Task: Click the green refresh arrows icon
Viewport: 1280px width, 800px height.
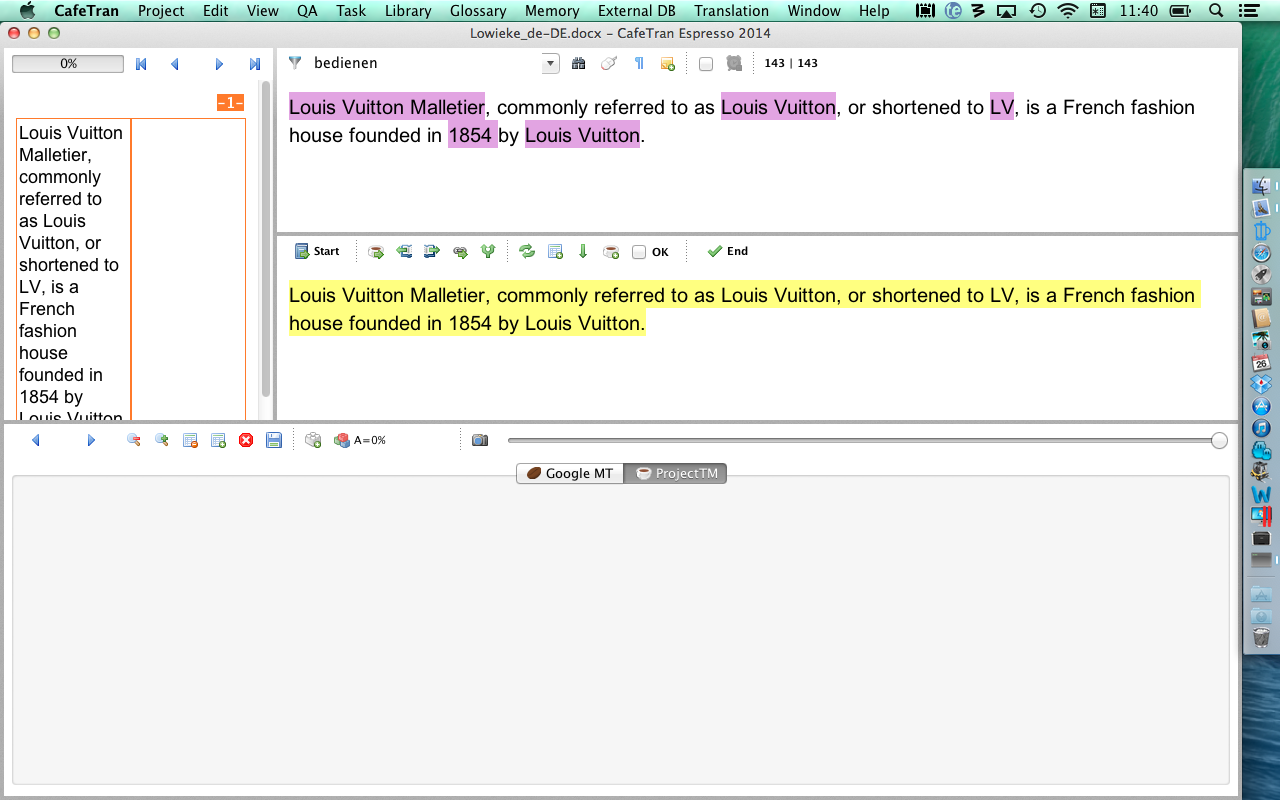Action: (527, 251)
